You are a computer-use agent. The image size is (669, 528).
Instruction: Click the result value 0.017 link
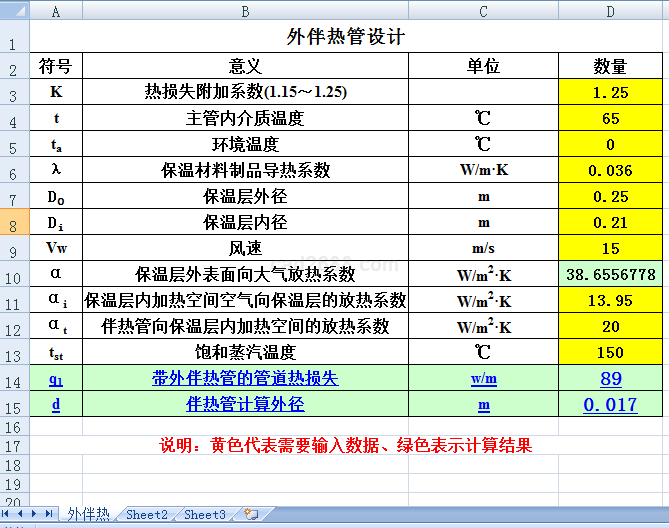pyautogui.click(x=610, y=405)
